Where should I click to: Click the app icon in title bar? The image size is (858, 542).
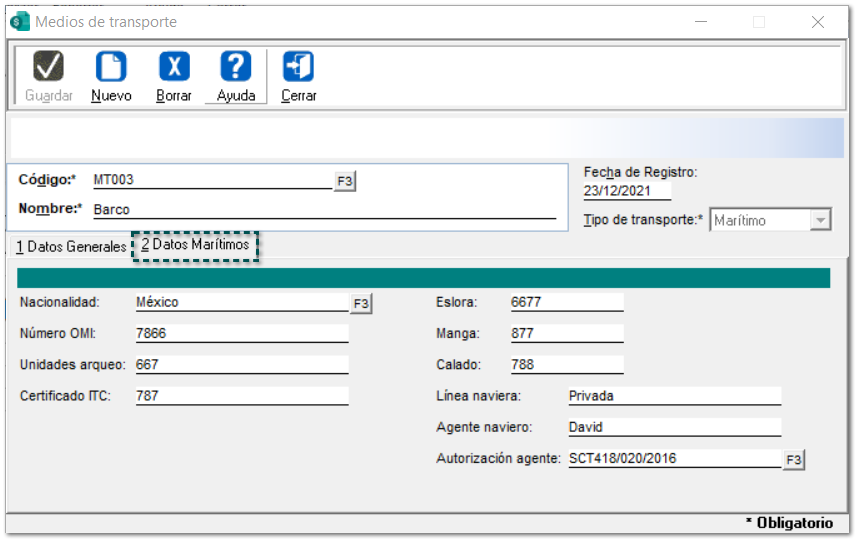point(20,22)
